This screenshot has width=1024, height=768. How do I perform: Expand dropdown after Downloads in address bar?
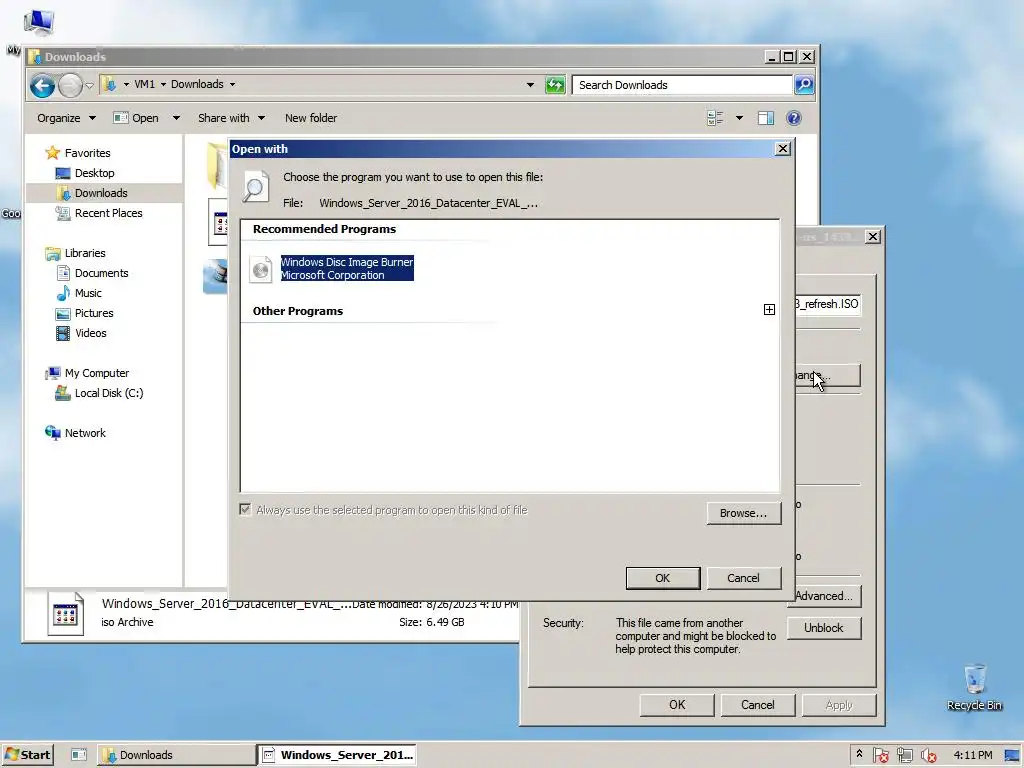pyautogui.click(x=232, y=84)
